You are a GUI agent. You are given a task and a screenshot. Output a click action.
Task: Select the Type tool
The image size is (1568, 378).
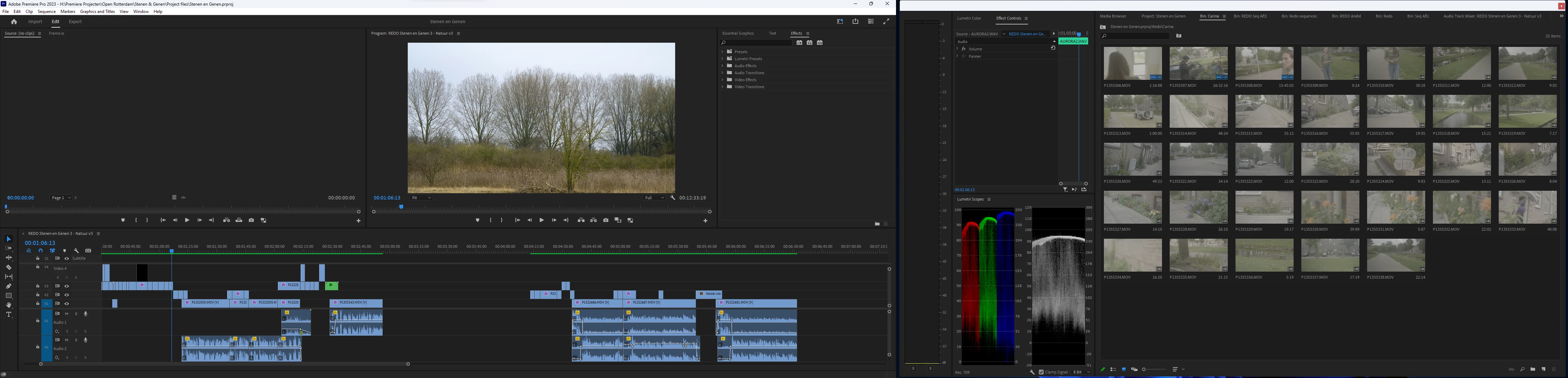point(8,315)
